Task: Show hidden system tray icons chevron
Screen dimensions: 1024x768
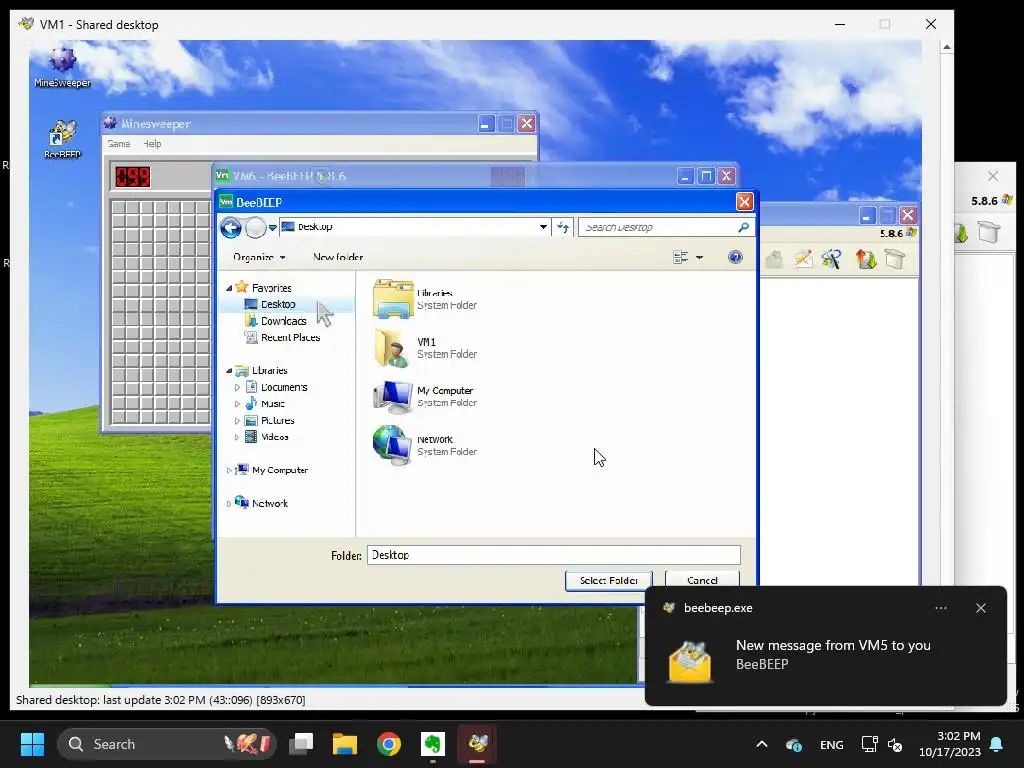Action: [761, 744]
